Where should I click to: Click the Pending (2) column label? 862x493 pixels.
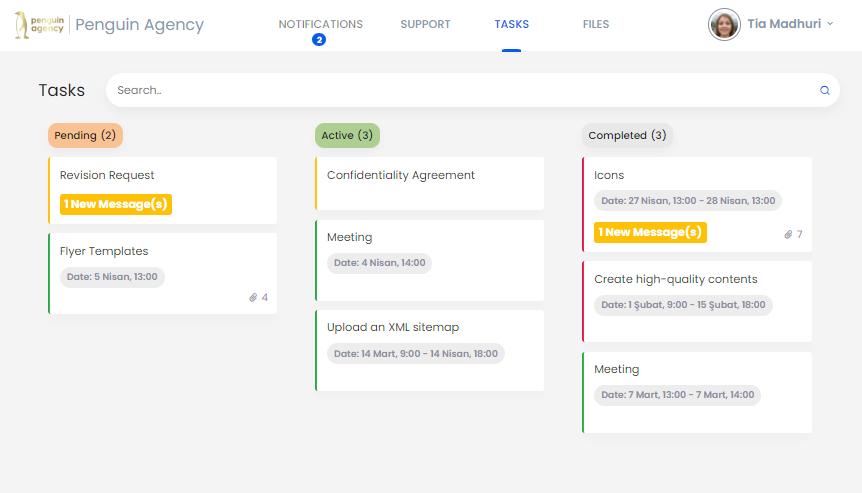[x=85, y=136]
